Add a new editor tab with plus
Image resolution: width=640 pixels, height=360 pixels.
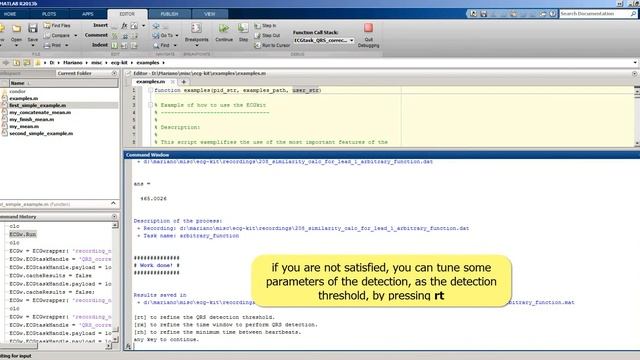[x=184, y=82]
